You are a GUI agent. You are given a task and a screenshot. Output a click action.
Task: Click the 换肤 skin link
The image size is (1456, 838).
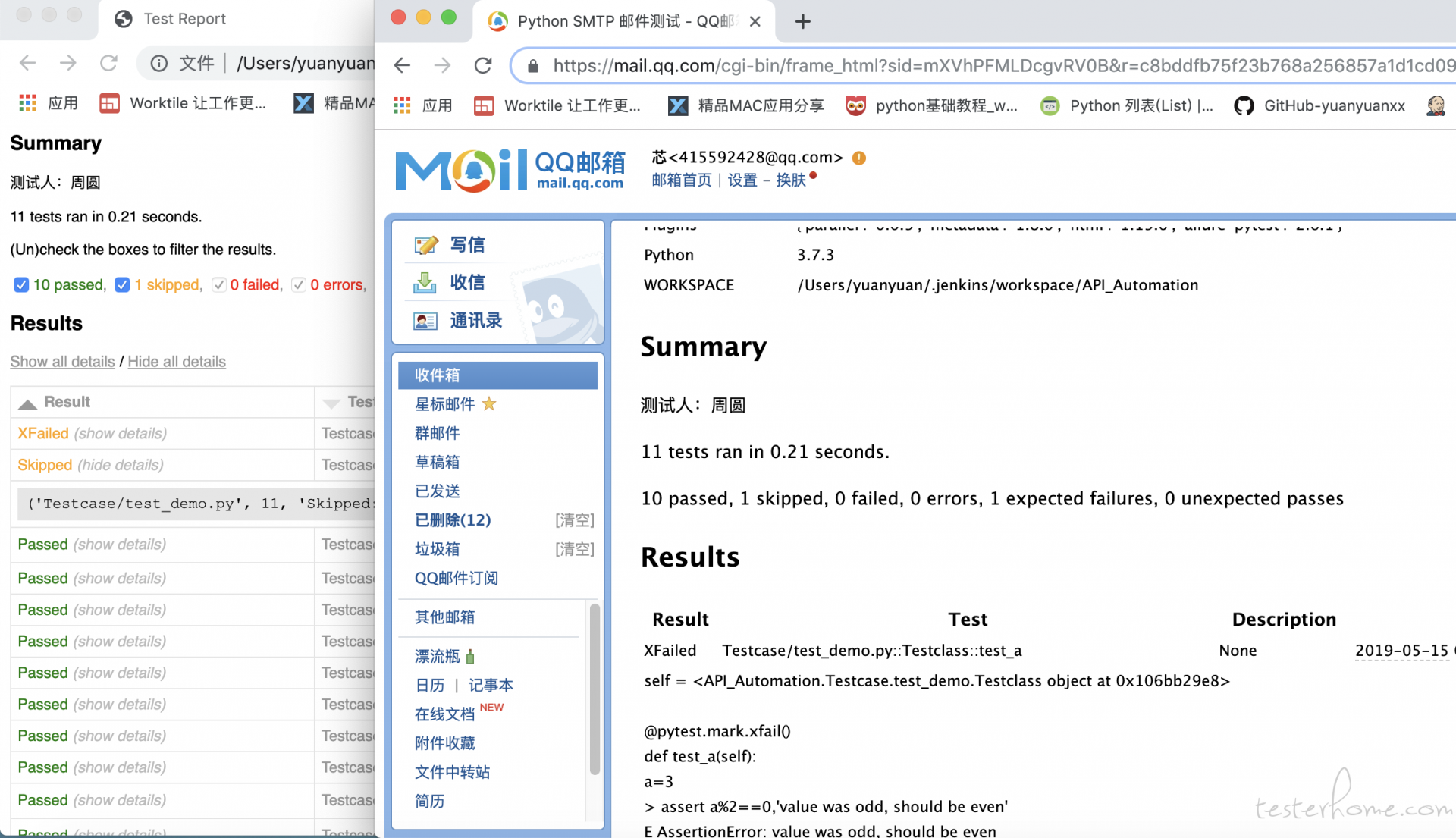(790, 180)
